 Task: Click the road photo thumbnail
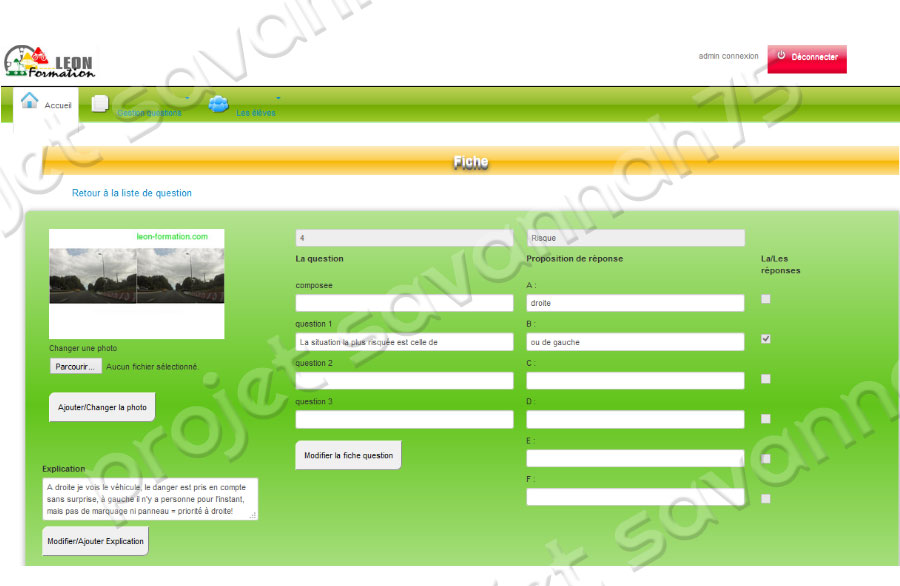point(136,276)
